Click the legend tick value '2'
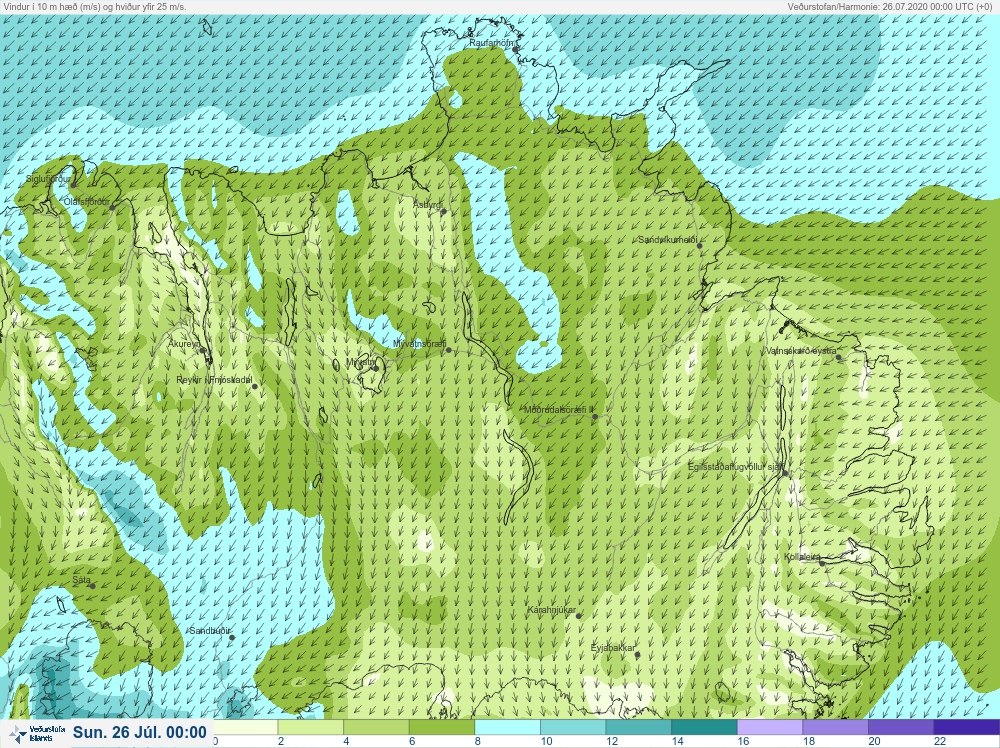The image size is (1000, 748). pos(281,741)
